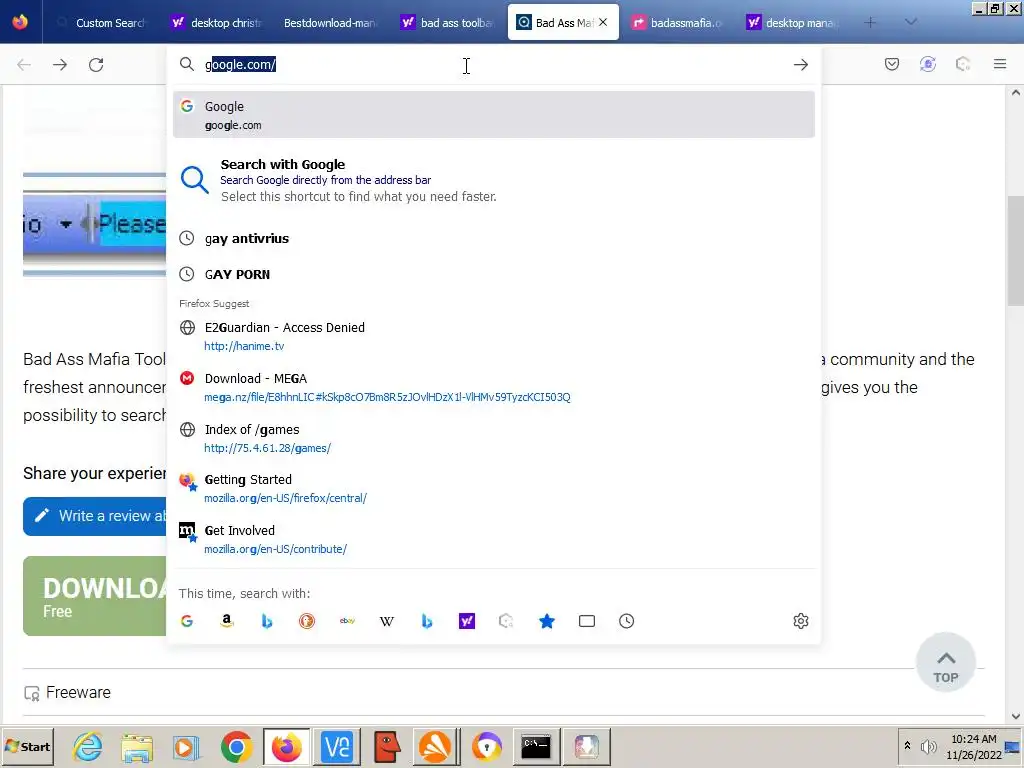1024x768 pixels.
Task: Search this time with Wikipedia
Action: 387,621
